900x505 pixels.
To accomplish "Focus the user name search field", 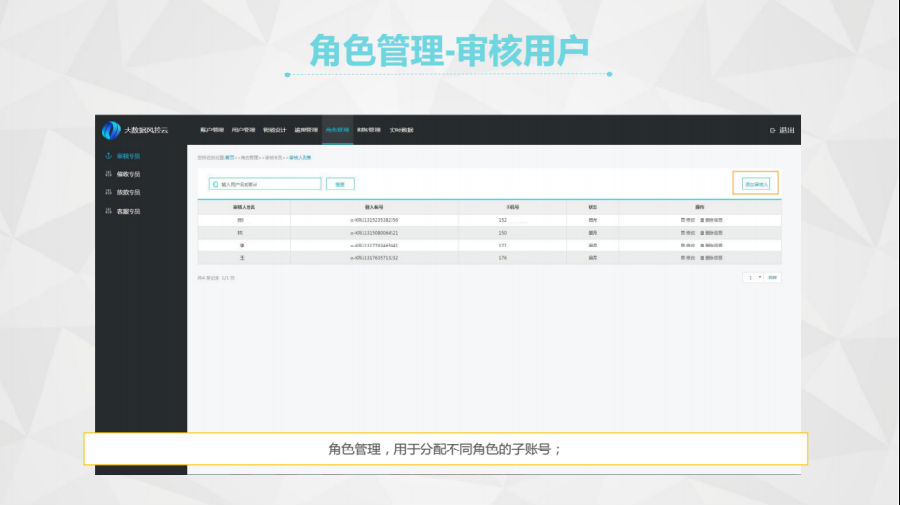I will (x=270, y=184).
